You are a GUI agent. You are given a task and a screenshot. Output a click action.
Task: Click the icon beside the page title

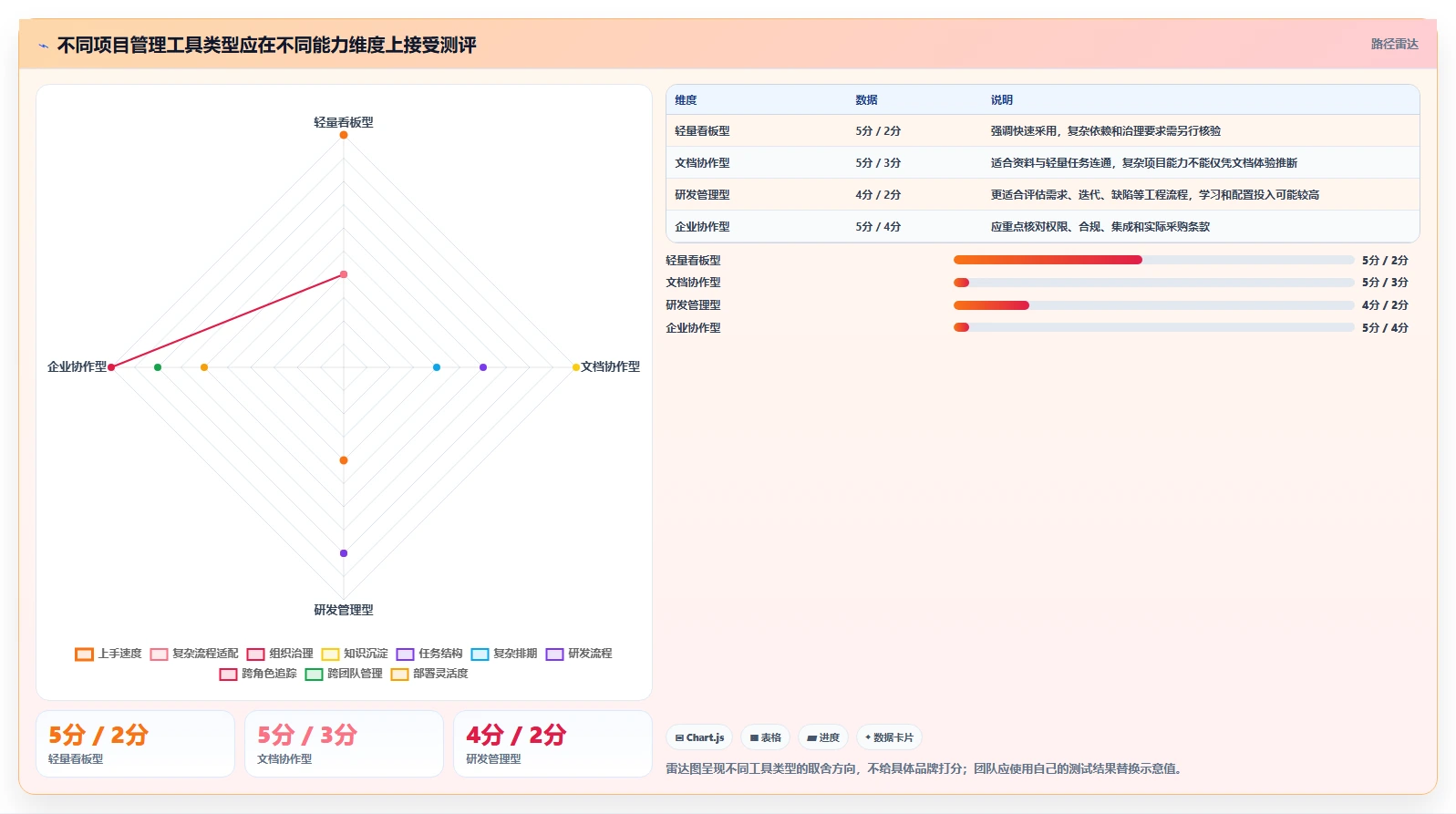coord(43,46)
